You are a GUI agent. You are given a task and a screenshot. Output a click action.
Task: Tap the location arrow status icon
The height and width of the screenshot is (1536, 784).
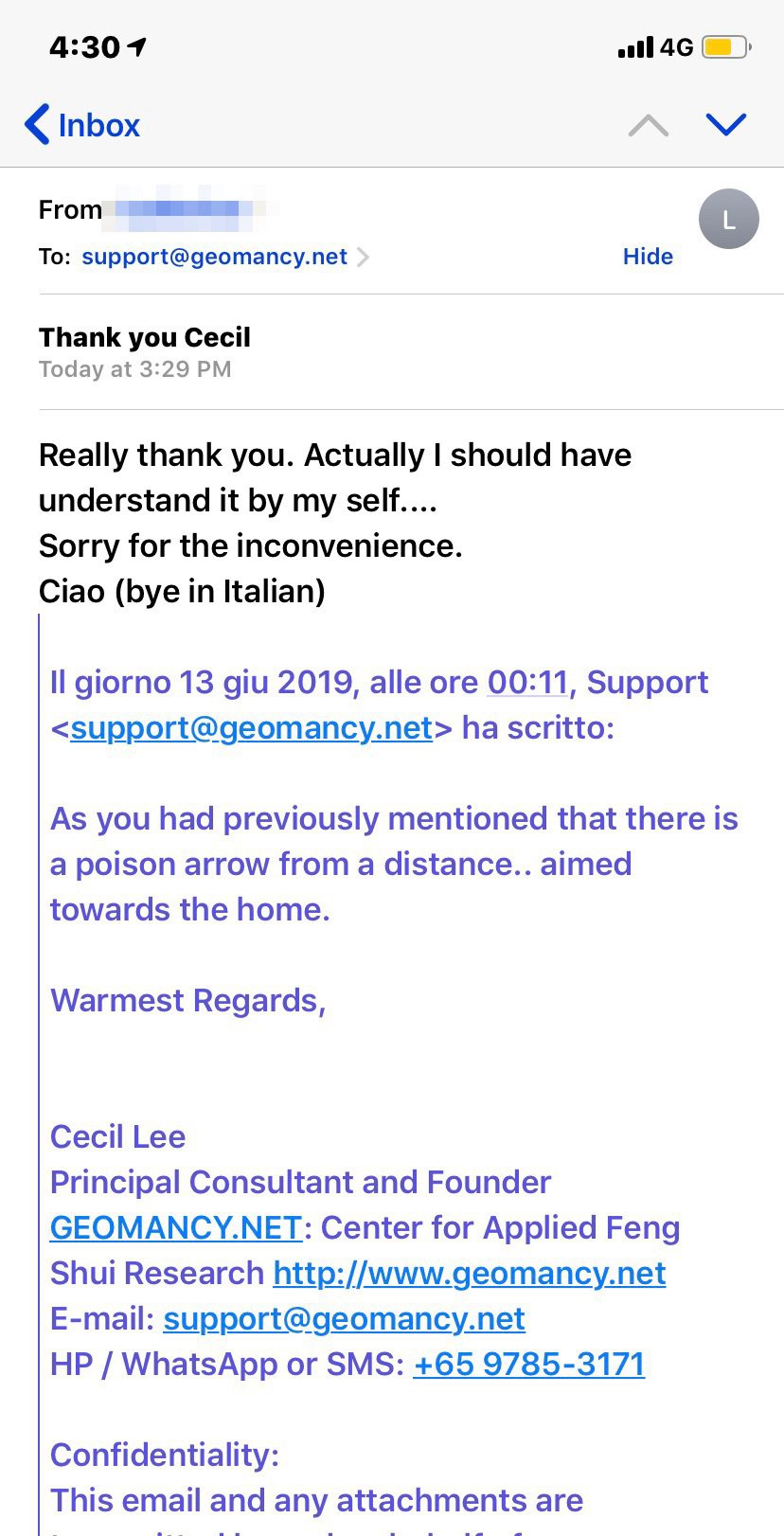point(138,46)
